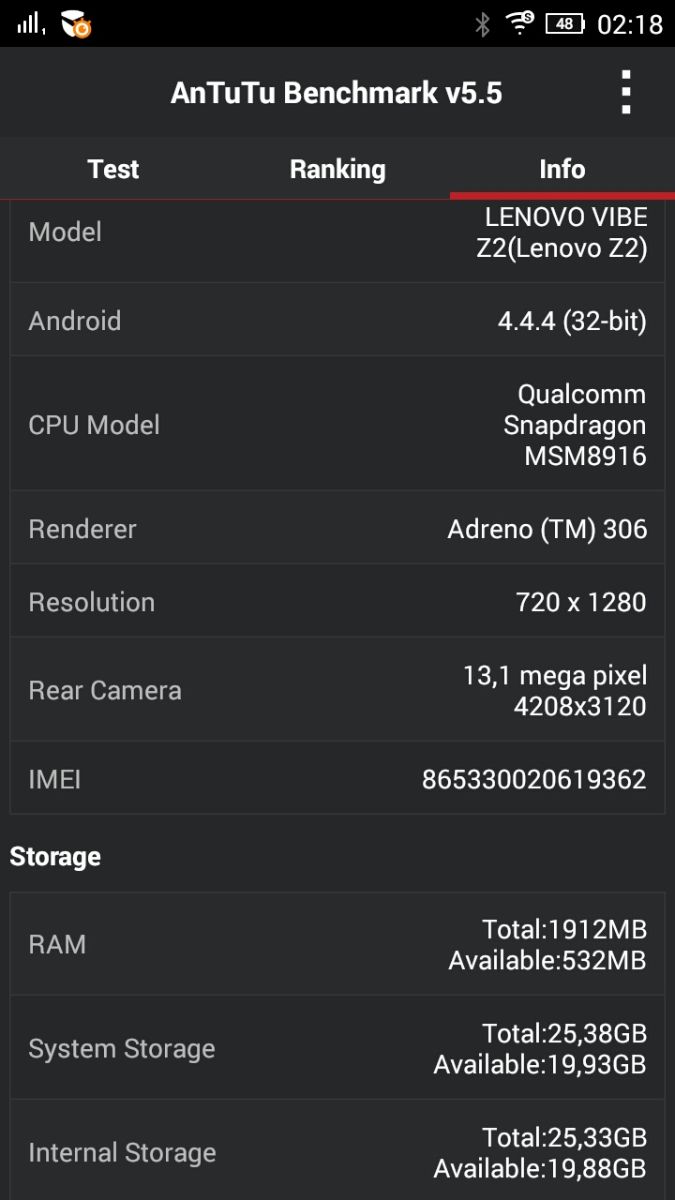Viewport: 675px width, 1200px height.
Task: Tap the Wi-Fi status icon
Action: click(520, 23)
